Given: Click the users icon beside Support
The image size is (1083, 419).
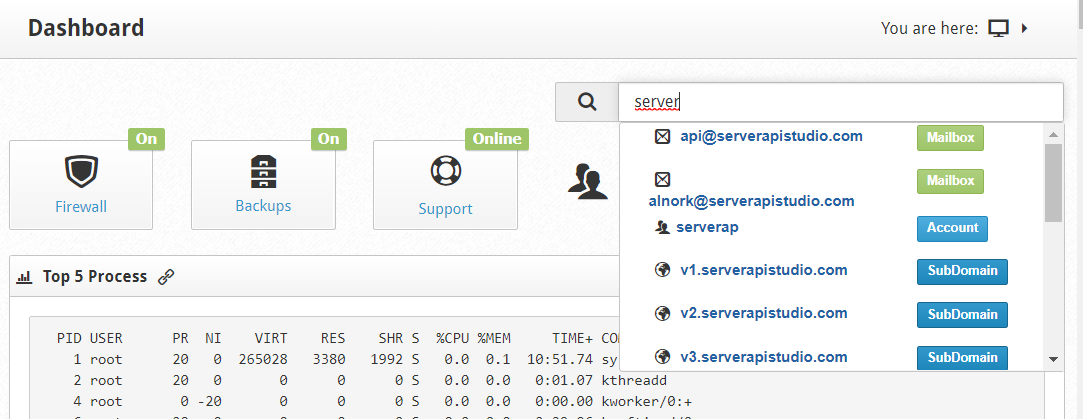Looking at the screenshot, I should [x=587, y=182].
